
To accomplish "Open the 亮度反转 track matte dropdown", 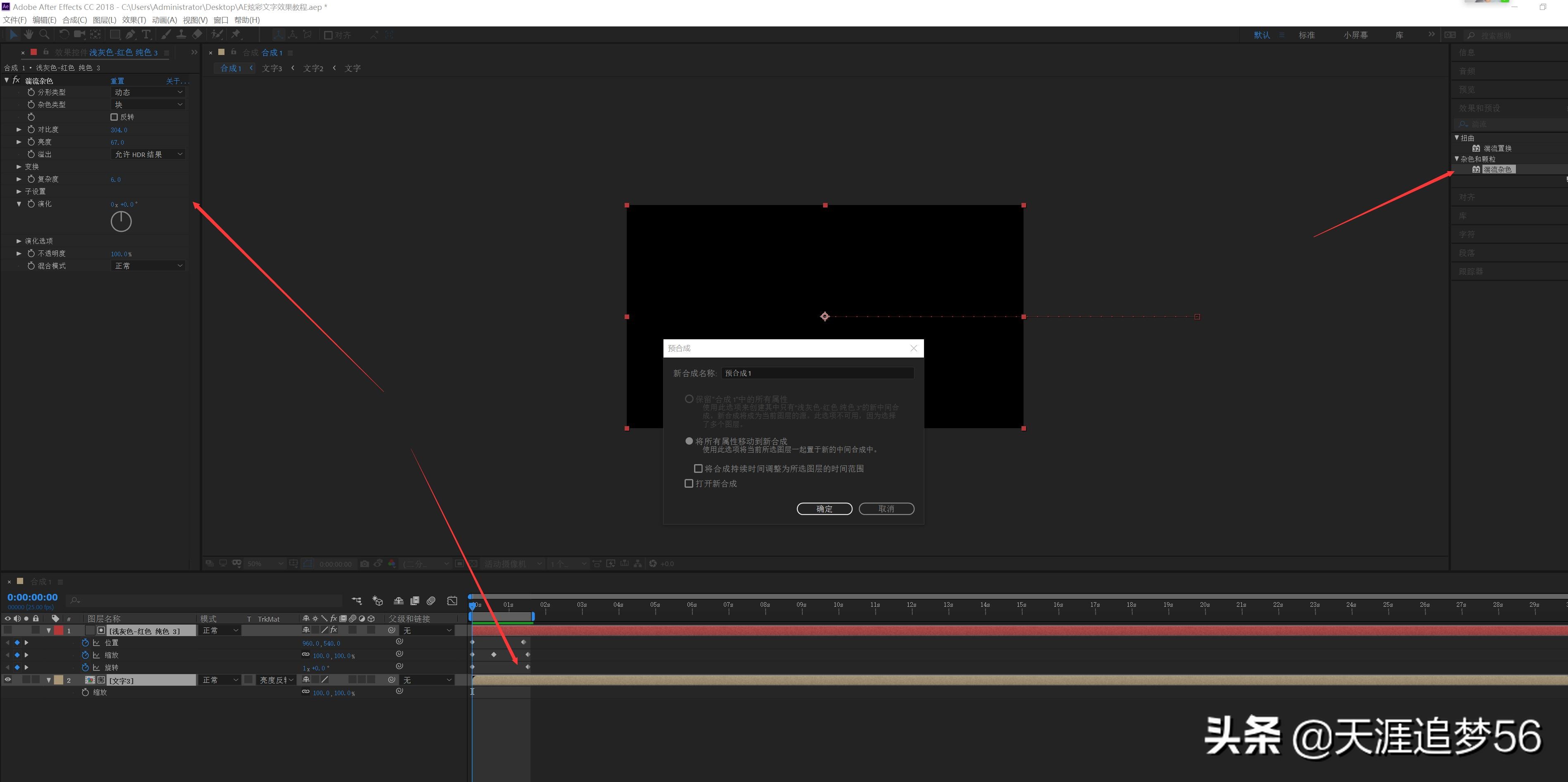I will 276,680.
